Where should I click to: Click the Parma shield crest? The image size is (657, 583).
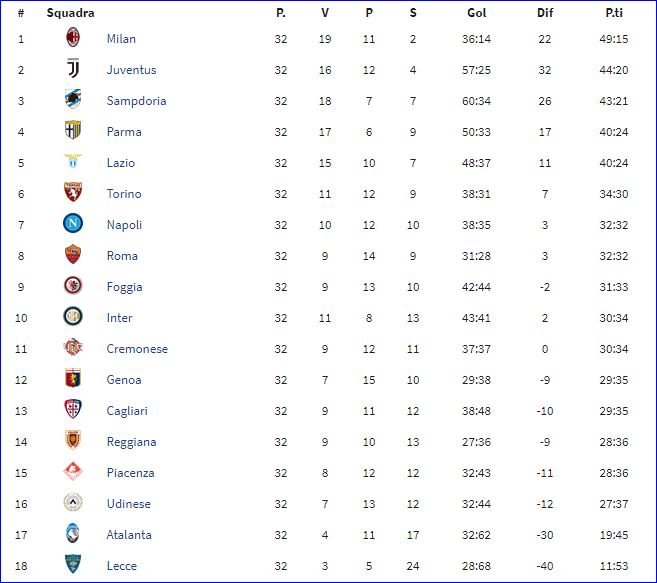pos(73,130)
